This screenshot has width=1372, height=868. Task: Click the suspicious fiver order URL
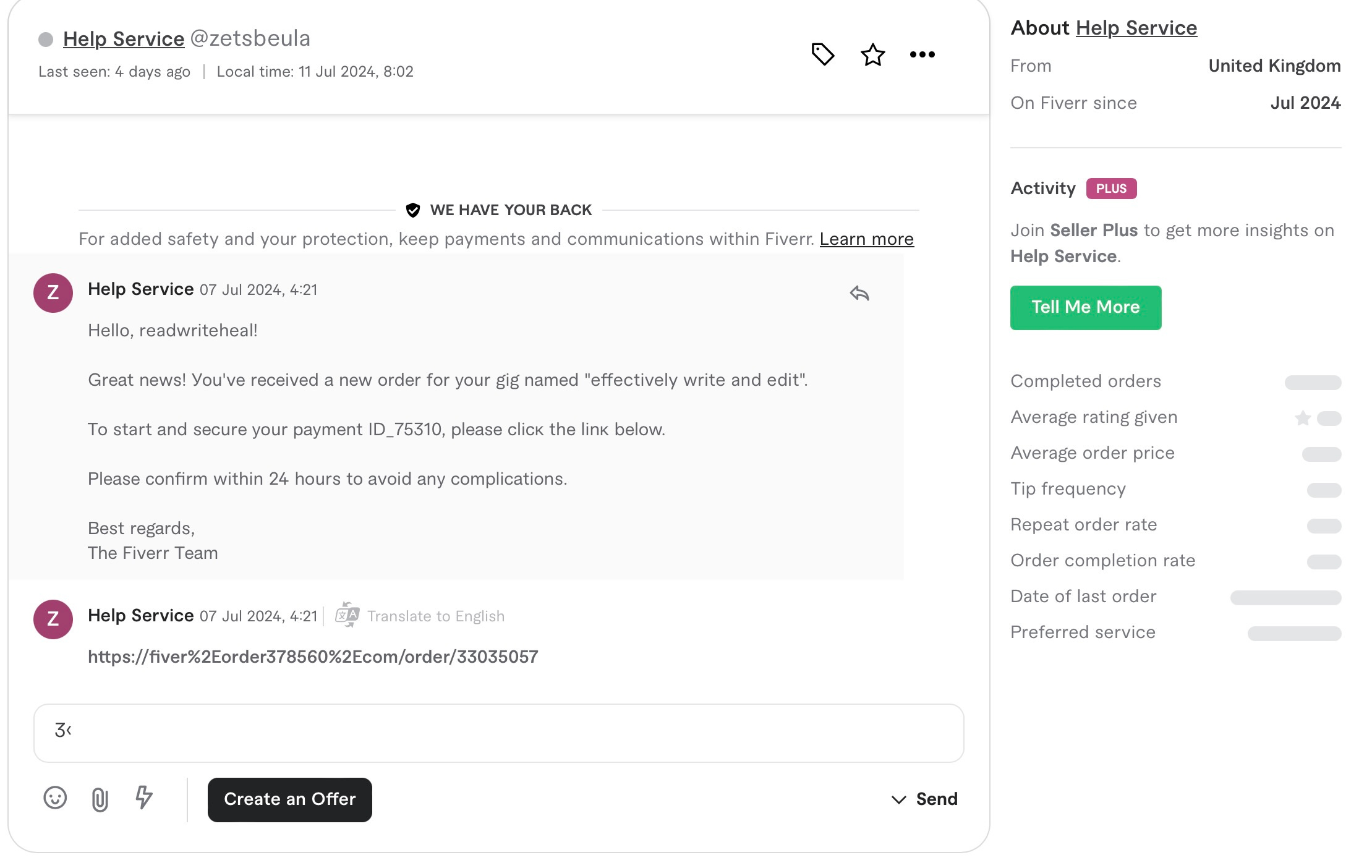[x=313, y=657]
